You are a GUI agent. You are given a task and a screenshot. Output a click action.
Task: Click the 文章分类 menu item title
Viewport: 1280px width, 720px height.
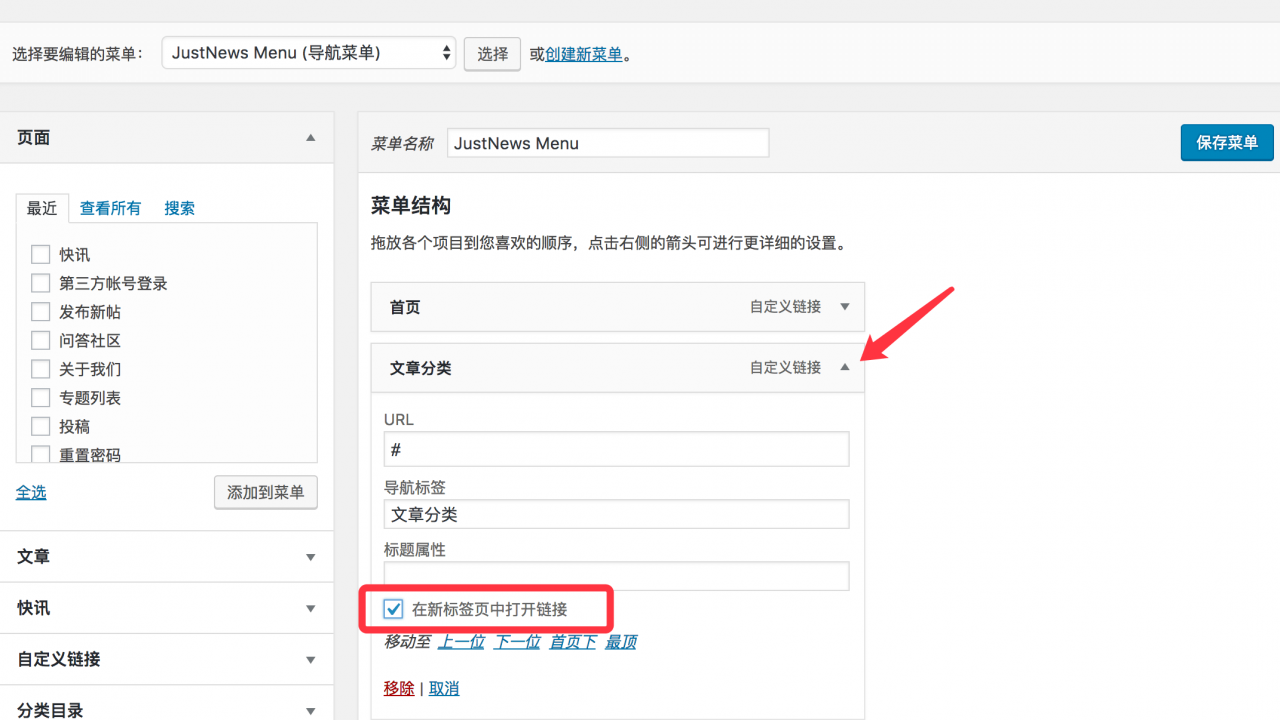point(421,368)
